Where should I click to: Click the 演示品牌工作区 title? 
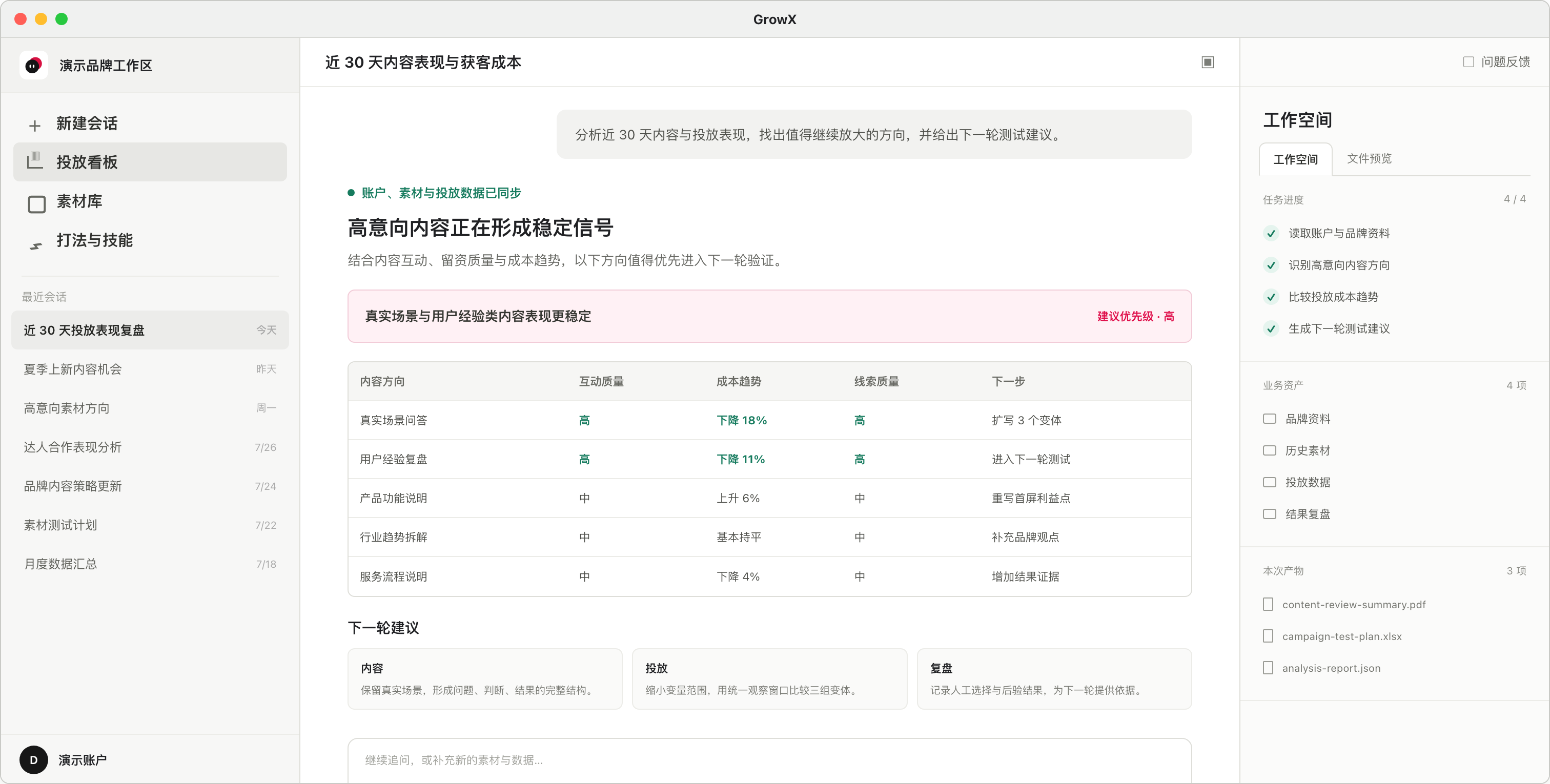106,65
